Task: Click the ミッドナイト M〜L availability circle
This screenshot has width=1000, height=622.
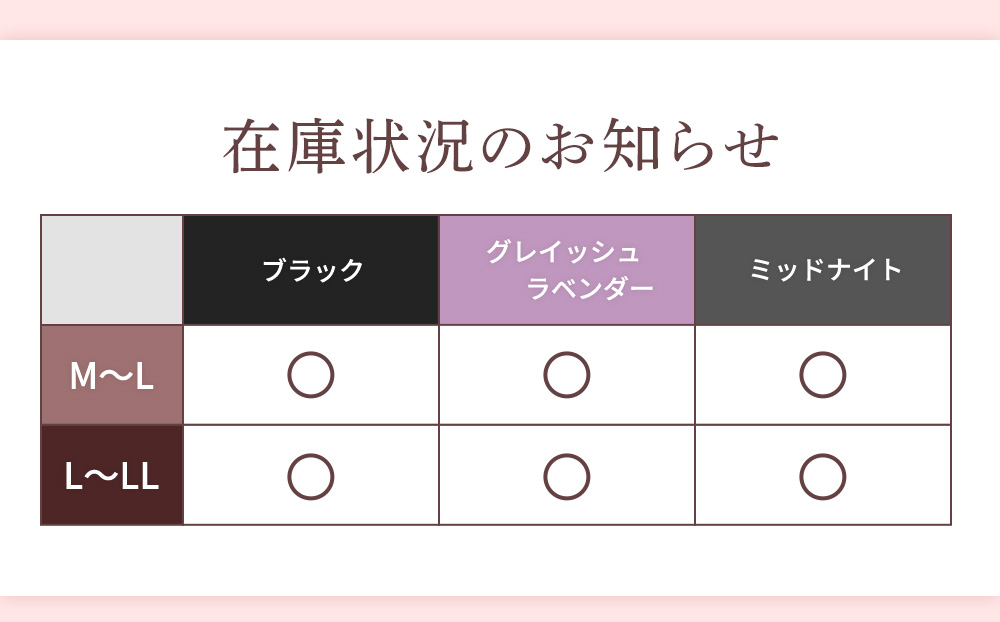Action: coord(823,375)
